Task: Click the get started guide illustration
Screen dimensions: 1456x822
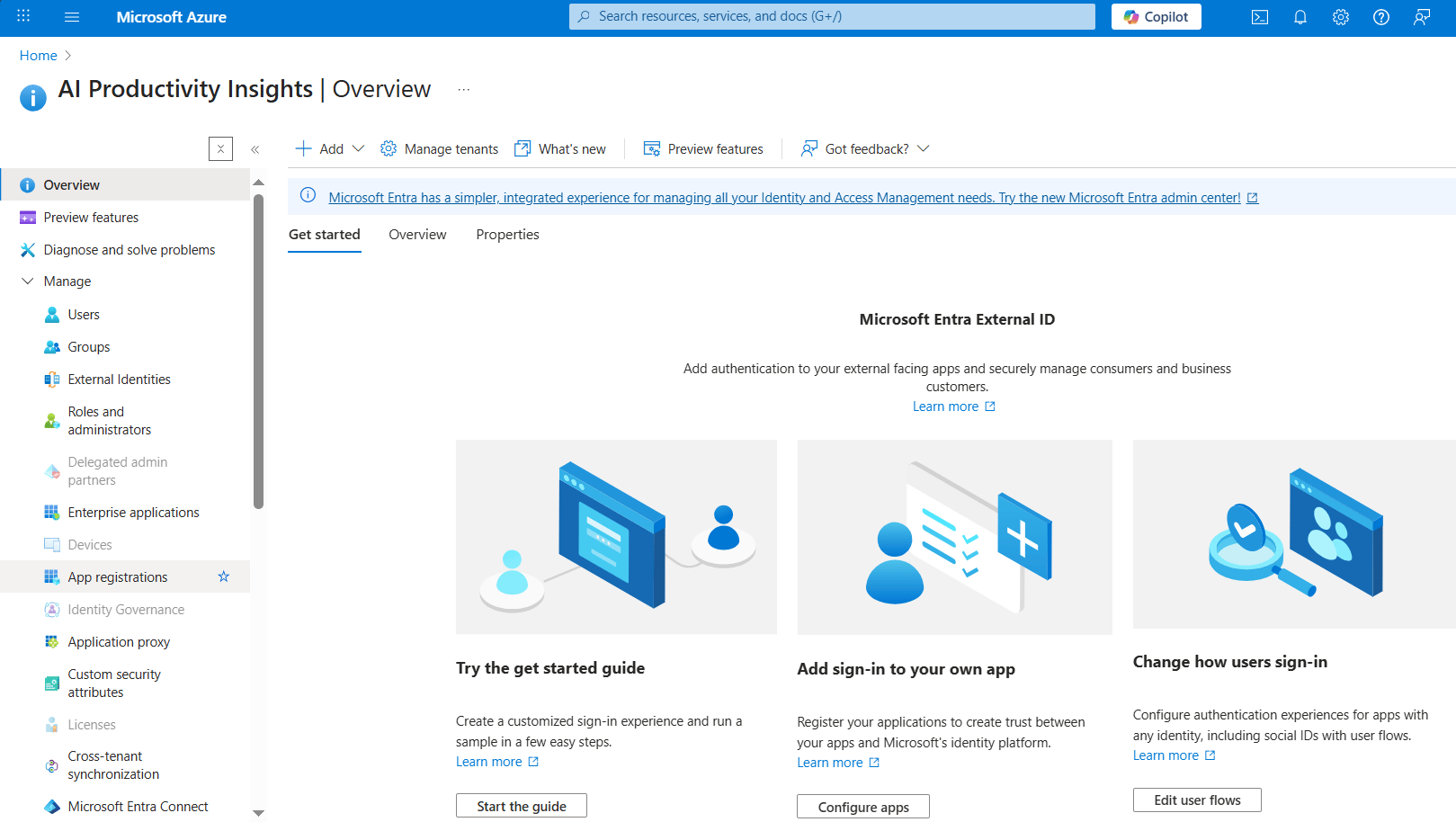Action: [616, 537]
